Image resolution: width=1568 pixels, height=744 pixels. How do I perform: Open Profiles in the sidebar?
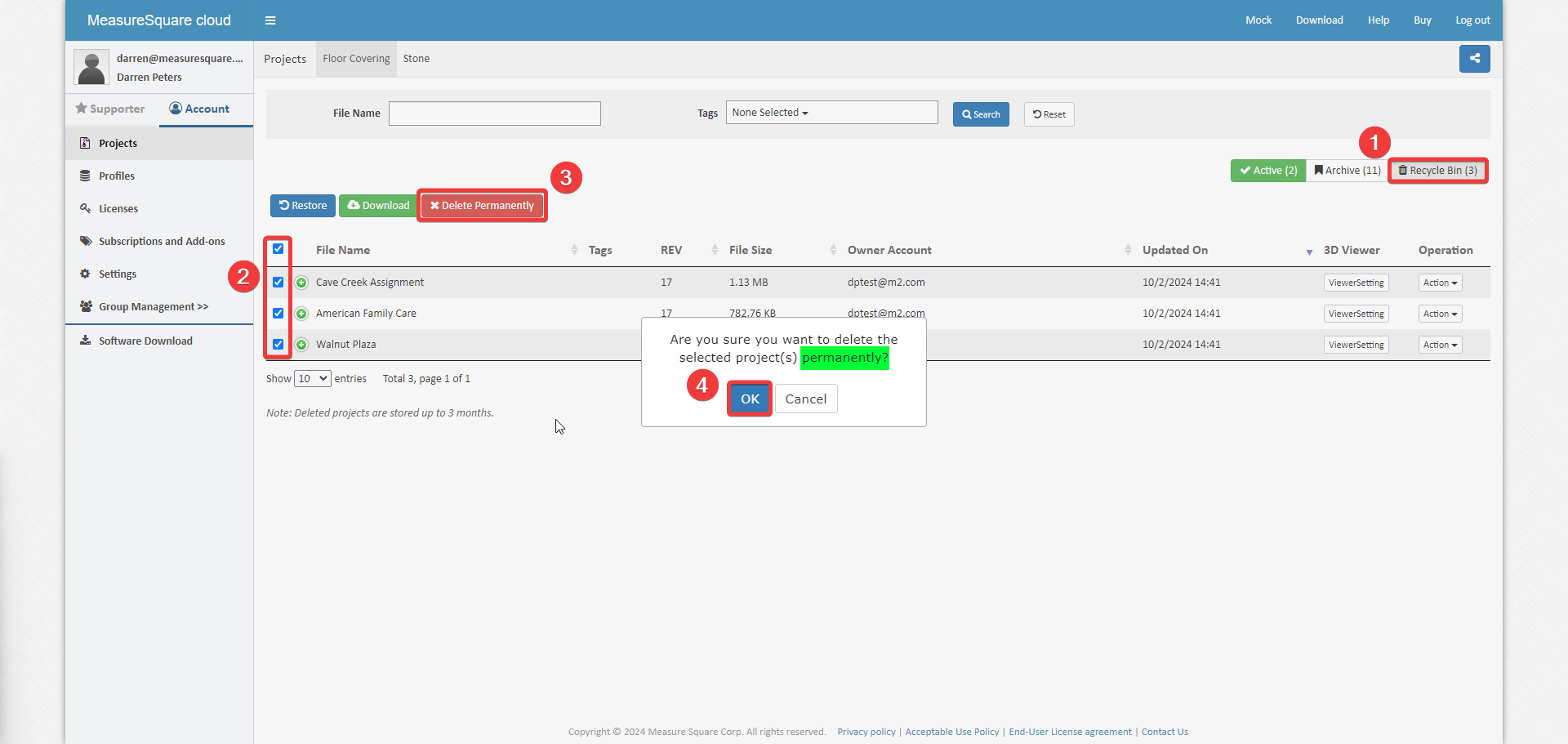[159, 176]
